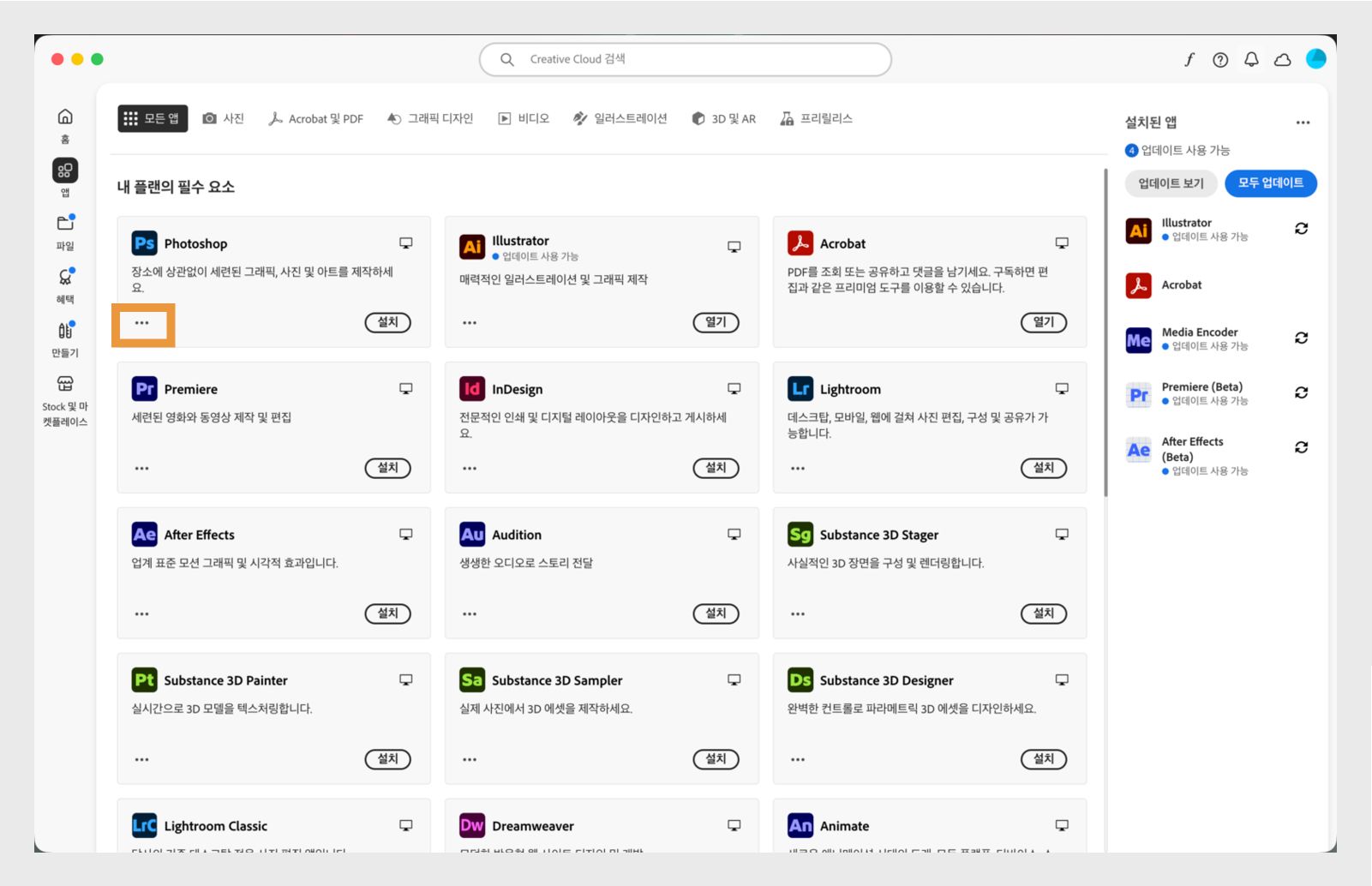Open more options for Premiere card
The height and width of the screenshot is (886, 1372).
pos(142,469)
